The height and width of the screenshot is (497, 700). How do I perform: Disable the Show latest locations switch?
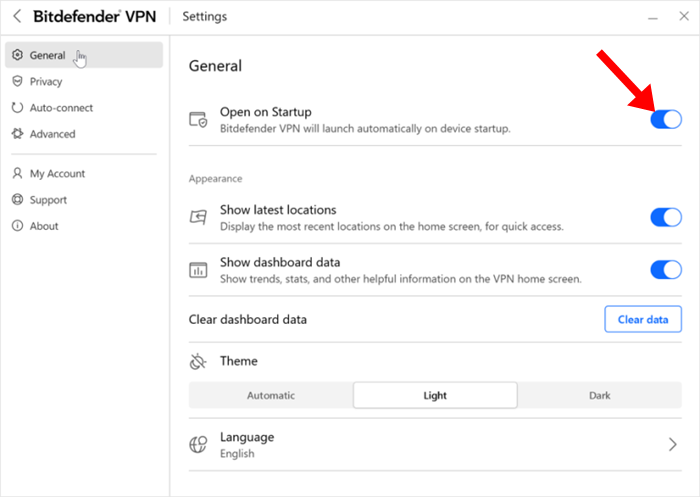tap(666, 217)
